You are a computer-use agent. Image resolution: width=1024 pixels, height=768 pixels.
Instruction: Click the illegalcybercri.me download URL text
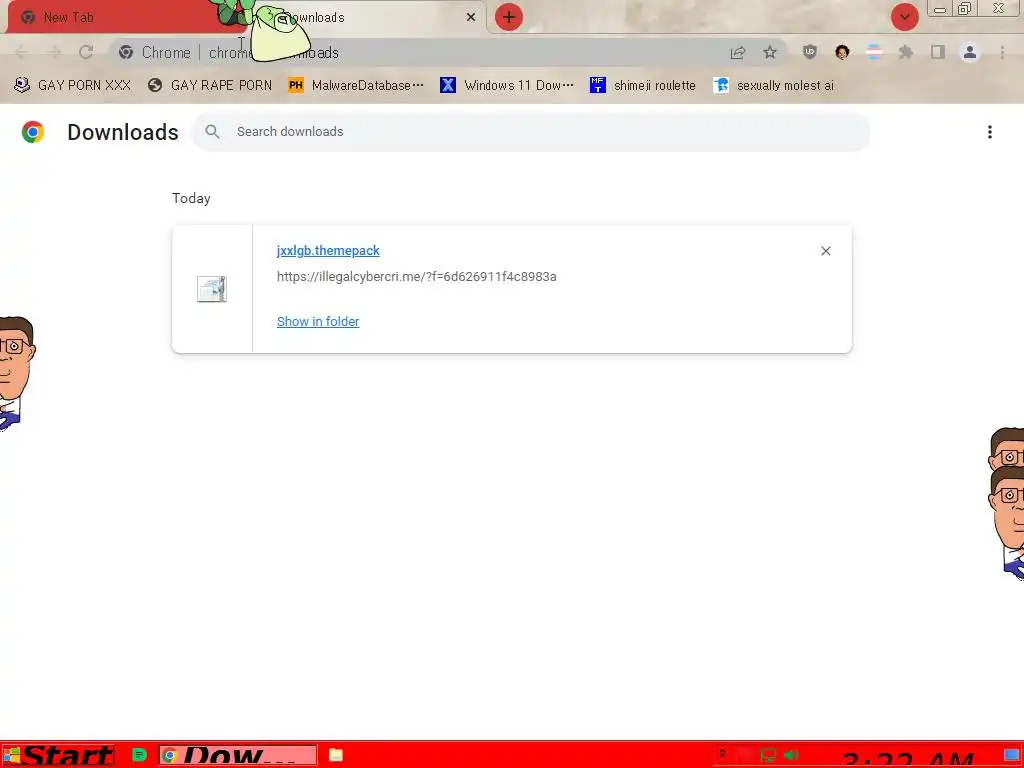(417, 276)
